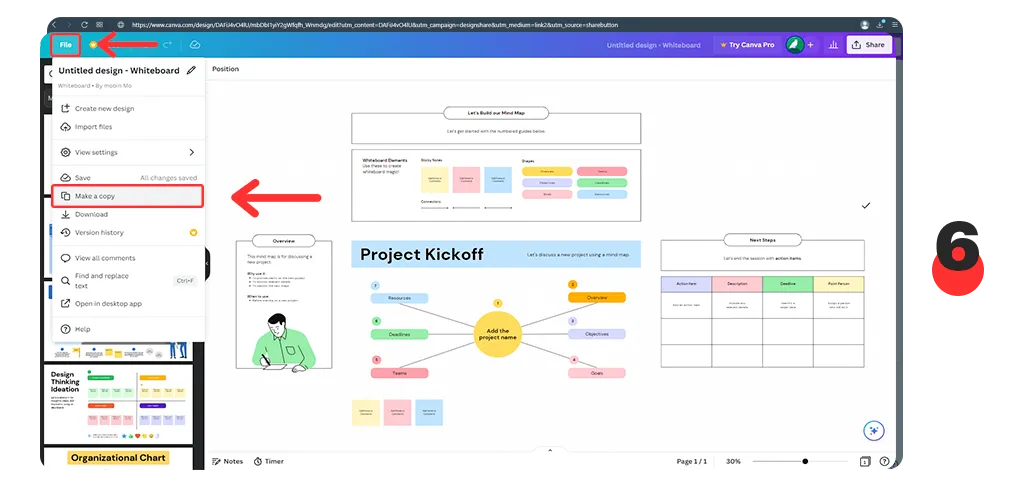1018x499 pixels.
Task: Click the Position button
Action: pos(225,69)
